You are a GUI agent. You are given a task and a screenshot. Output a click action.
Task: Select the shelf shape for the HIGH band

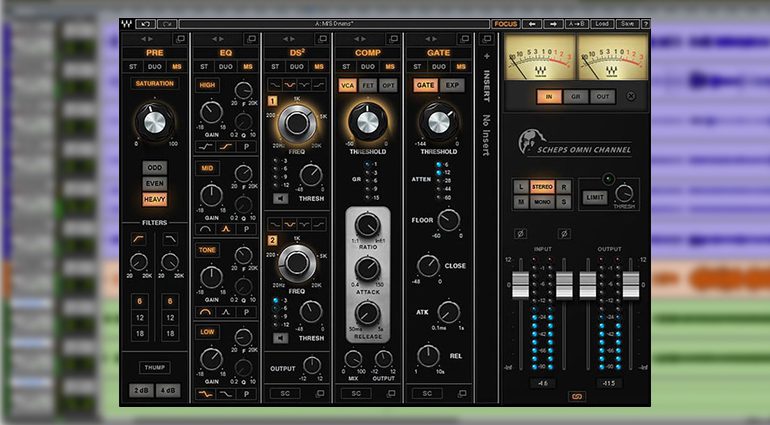point(225,146)
